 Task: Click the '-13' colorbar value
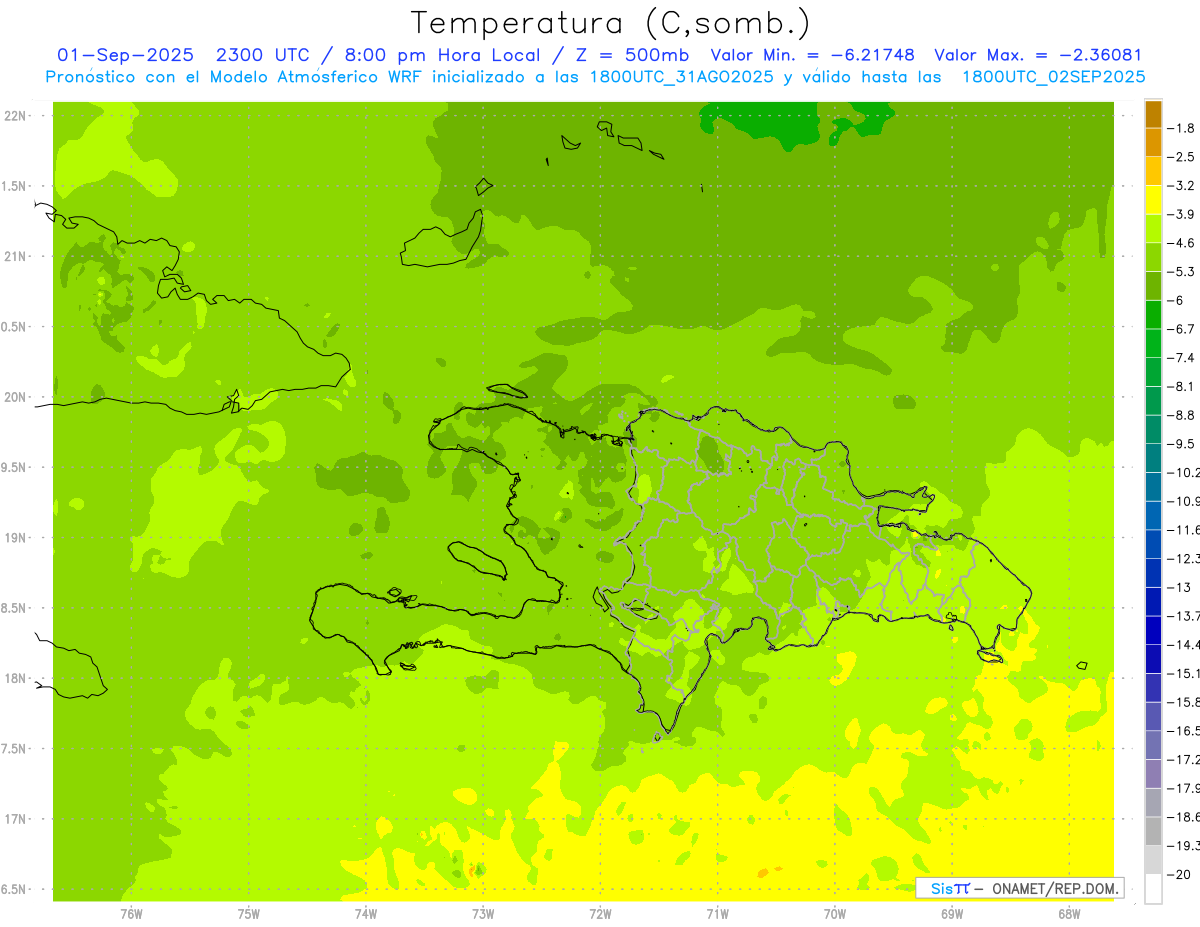tap(1179, 588)
